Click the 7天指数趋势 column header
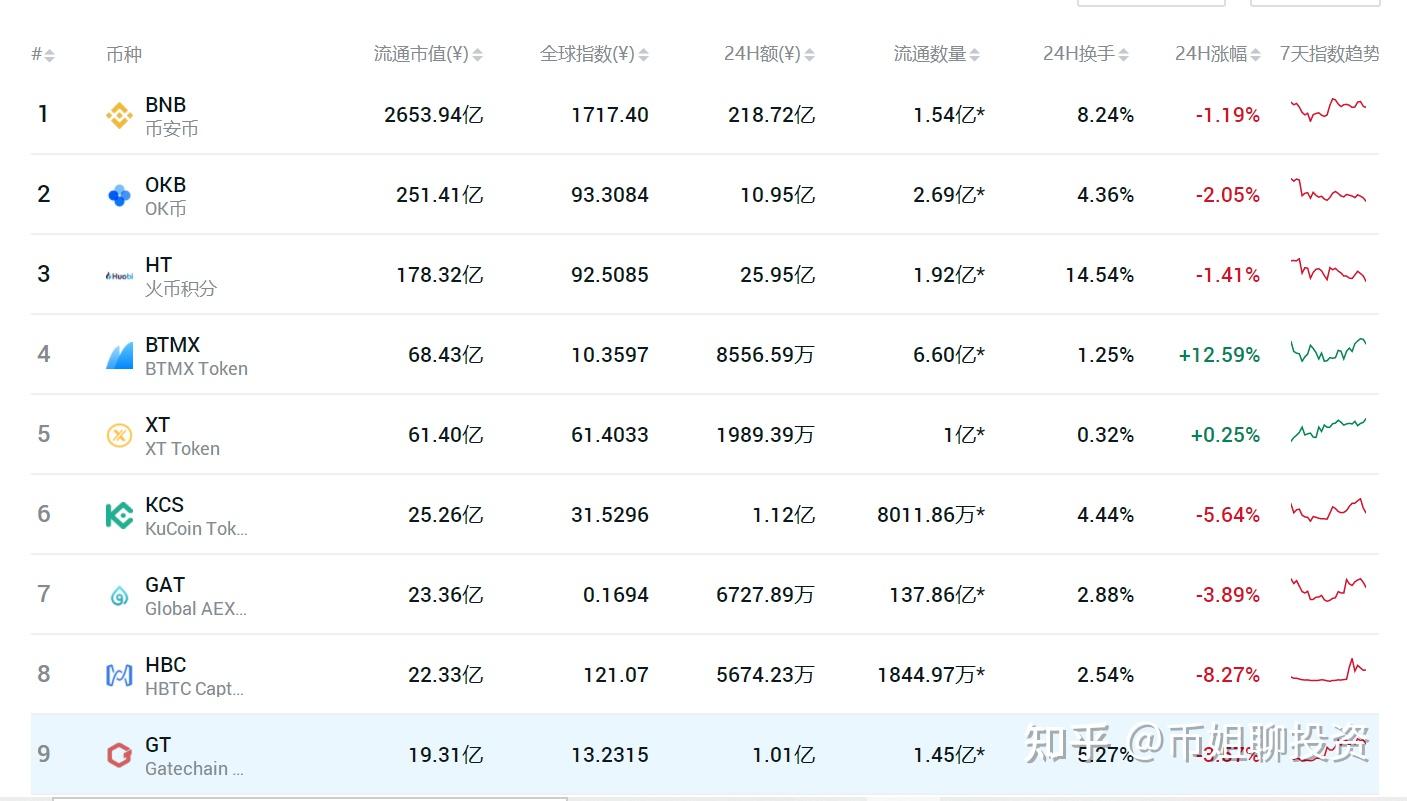The height and width of the screenshot is (801, 1407). [1329, 54]
